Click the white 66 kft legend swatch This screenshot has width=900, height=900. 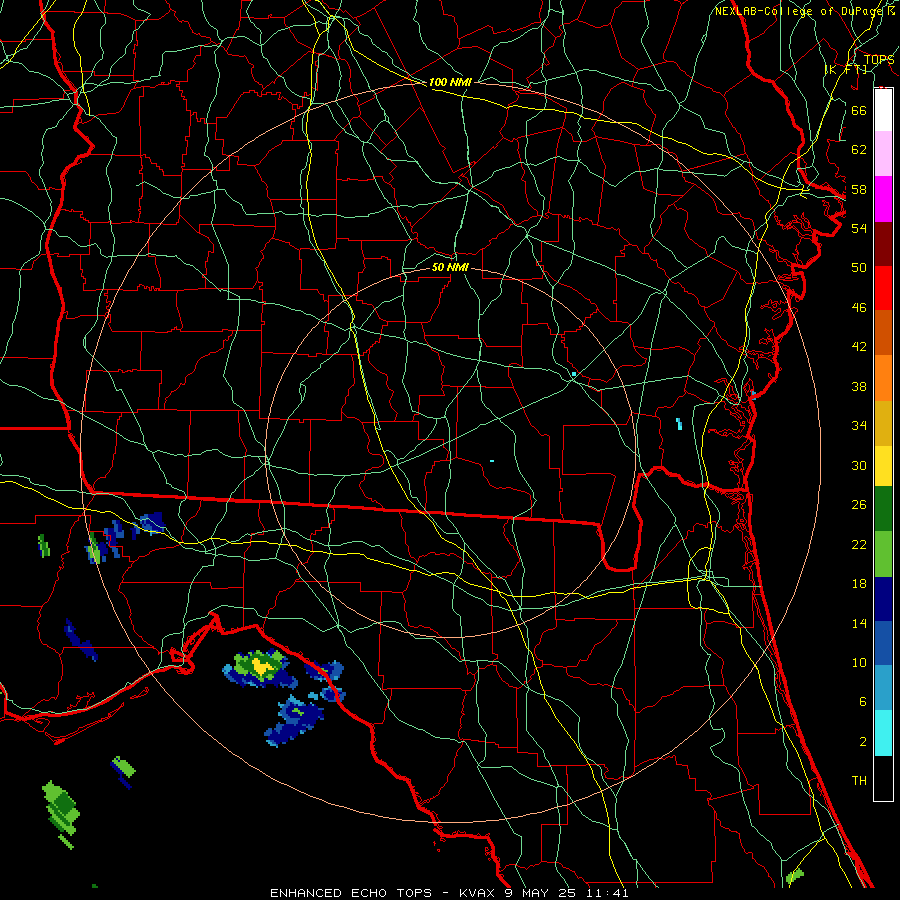(883, 110)
